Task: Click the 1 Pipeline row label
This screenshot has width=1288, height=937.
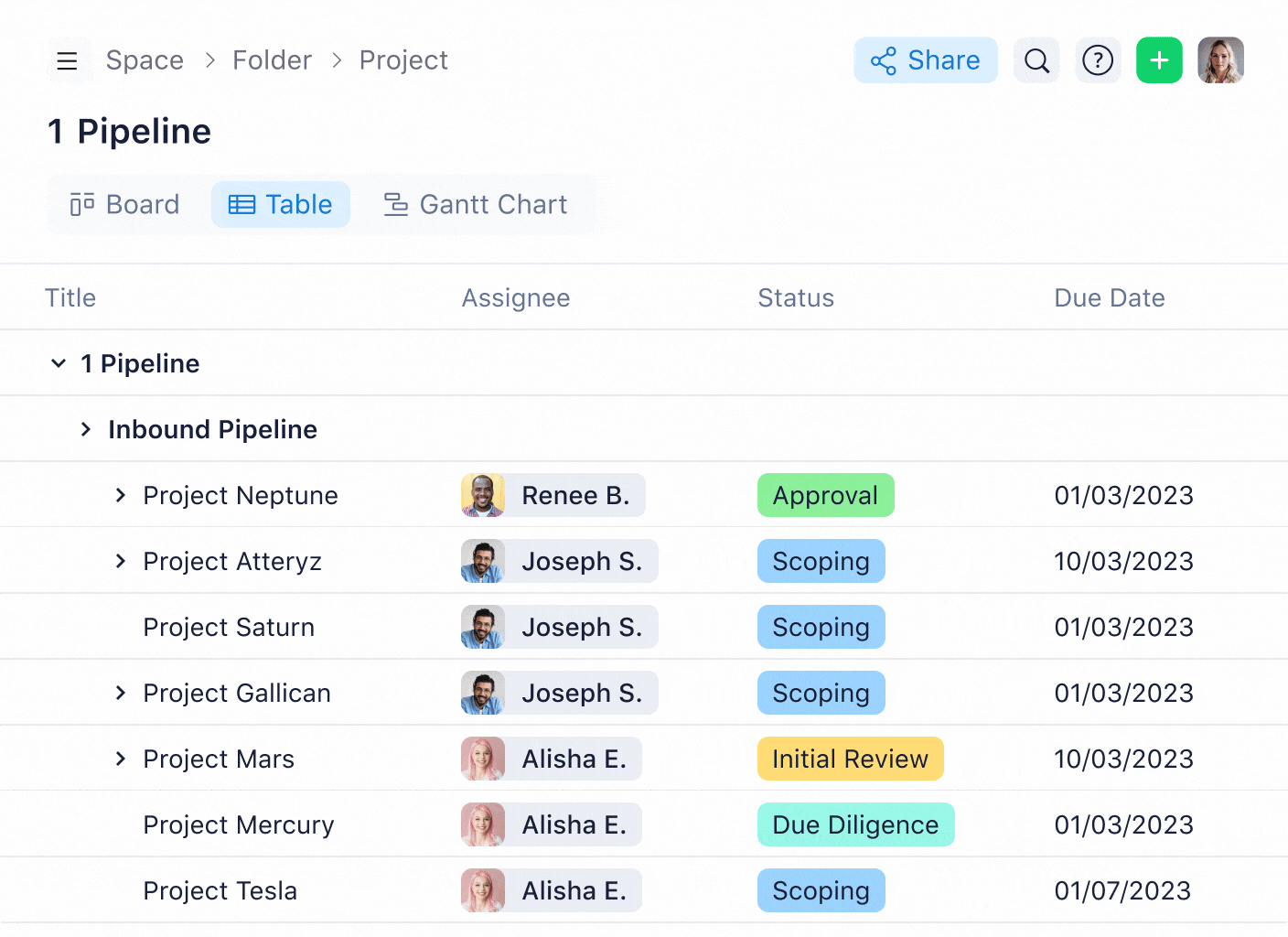Action: (x=140, y=364)
